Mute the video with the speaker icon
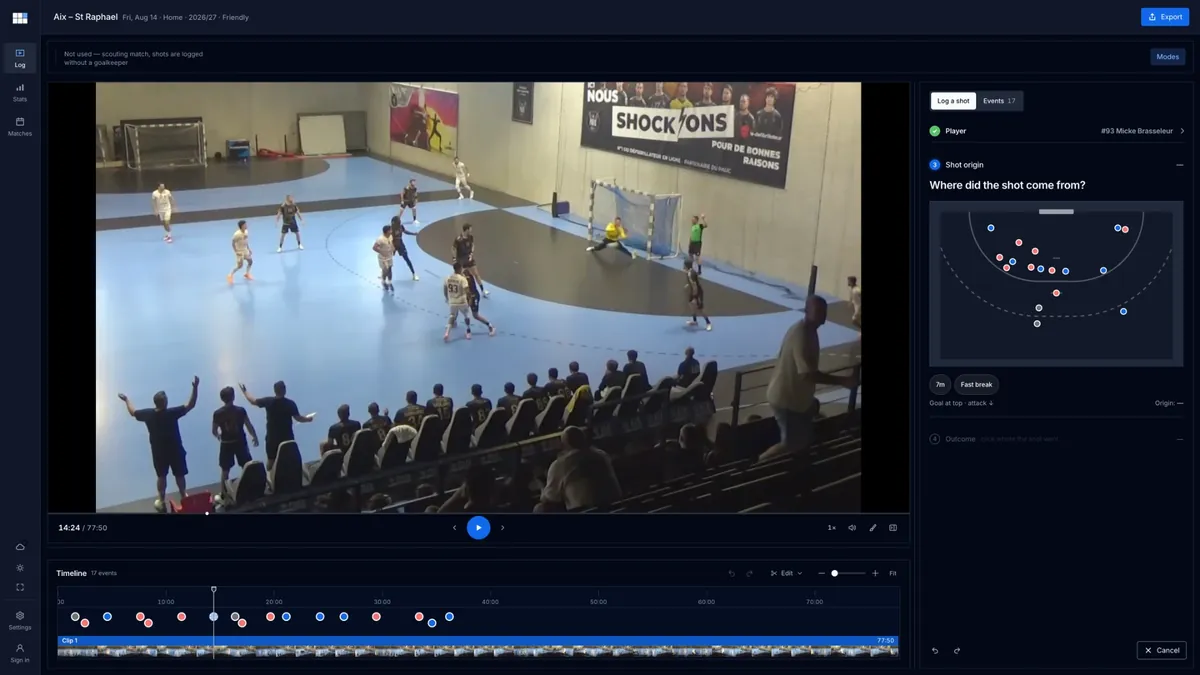 click(x=852, y=528)
